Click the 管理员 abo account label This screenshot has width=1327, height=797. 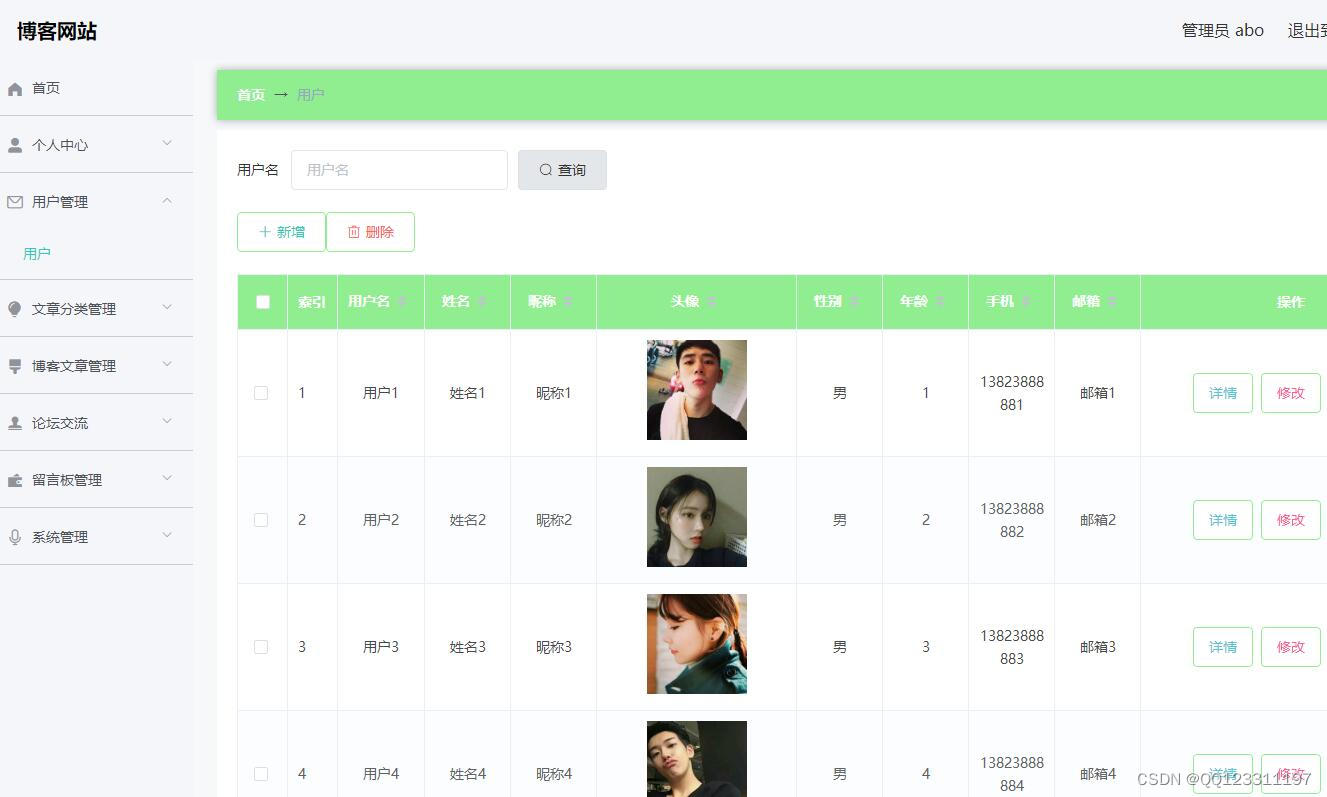[x=1223, y=31]
